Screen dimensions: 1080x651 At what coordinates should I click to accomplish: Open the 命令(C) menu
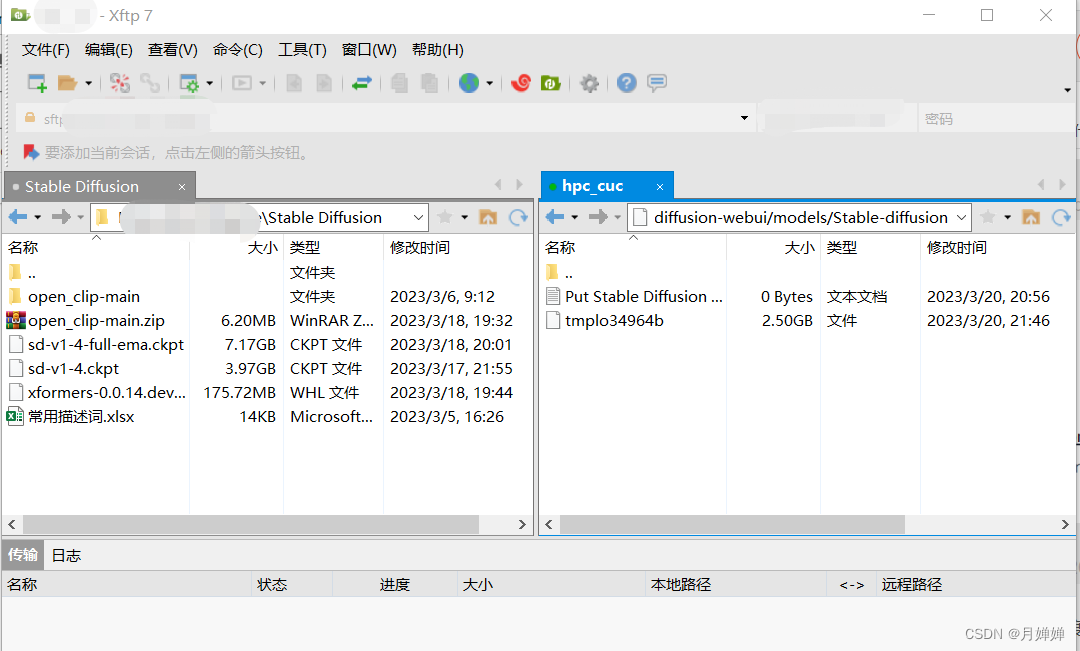click(238, 50)
